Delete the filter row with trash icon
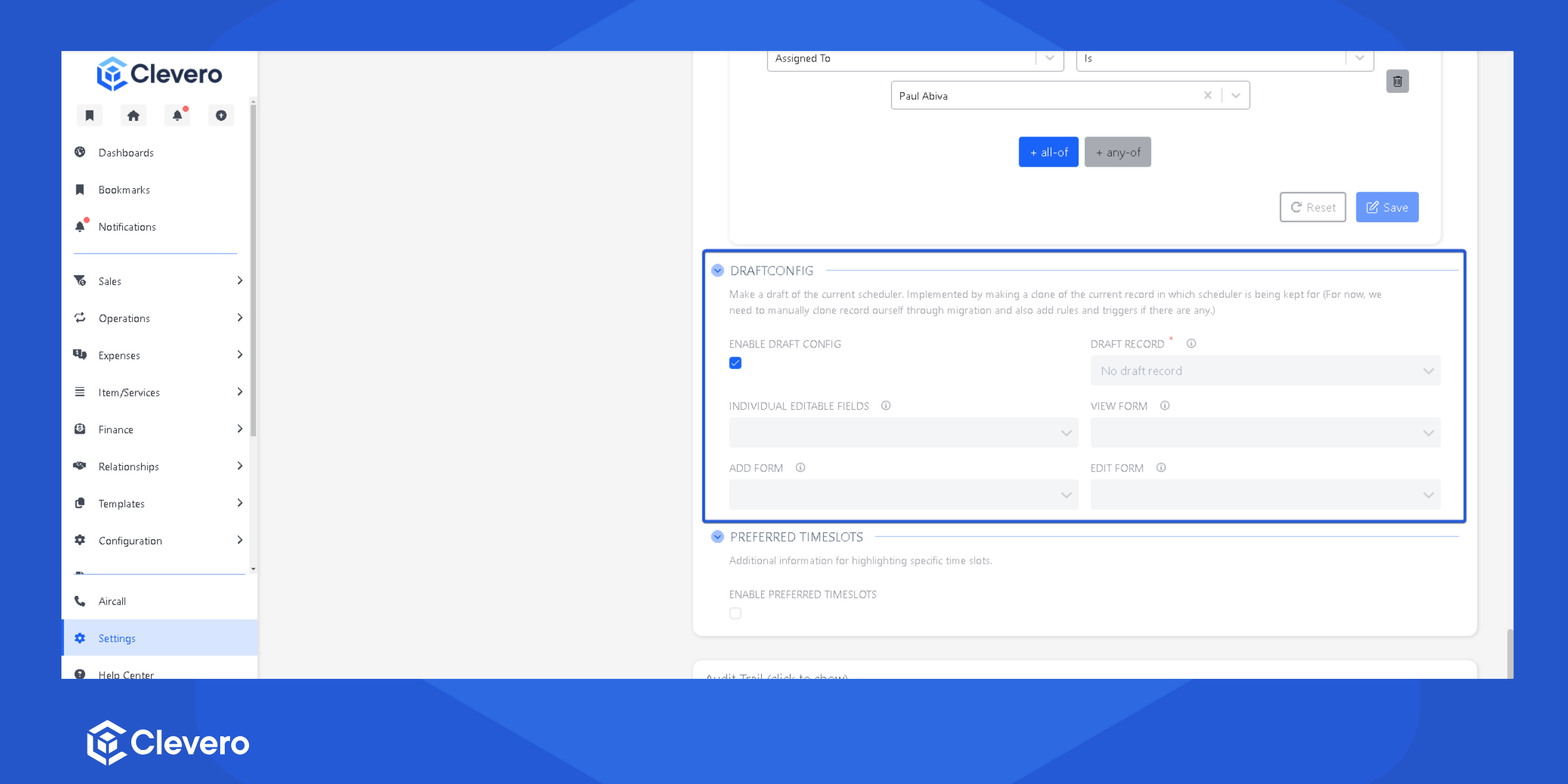Image resolution: width=1568 pixels, height=784 pixels. 1397,82
